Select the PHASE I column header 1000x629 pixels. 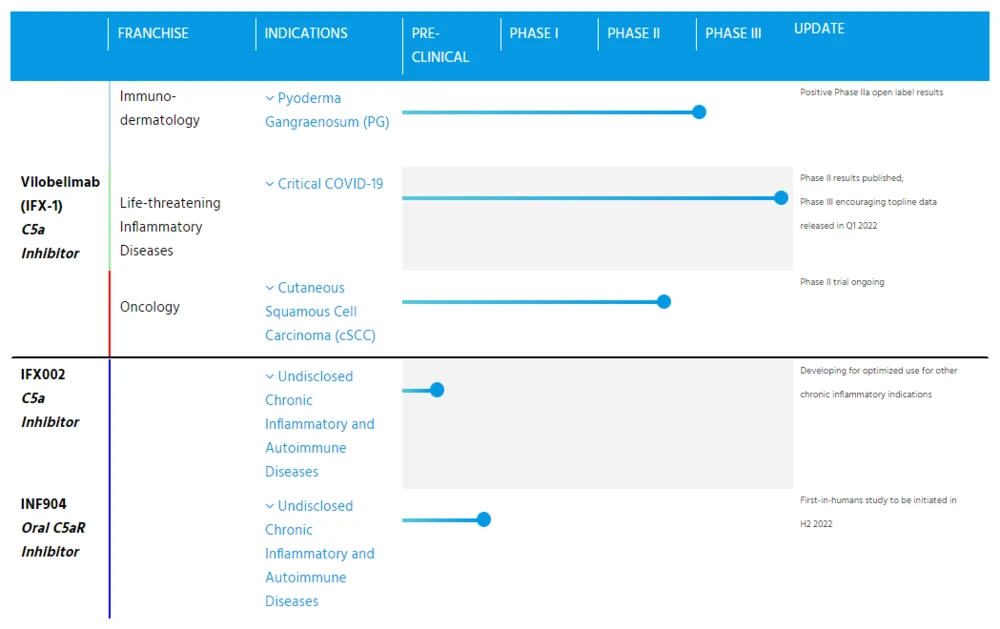pyautogui.click(x=534, y=33)
